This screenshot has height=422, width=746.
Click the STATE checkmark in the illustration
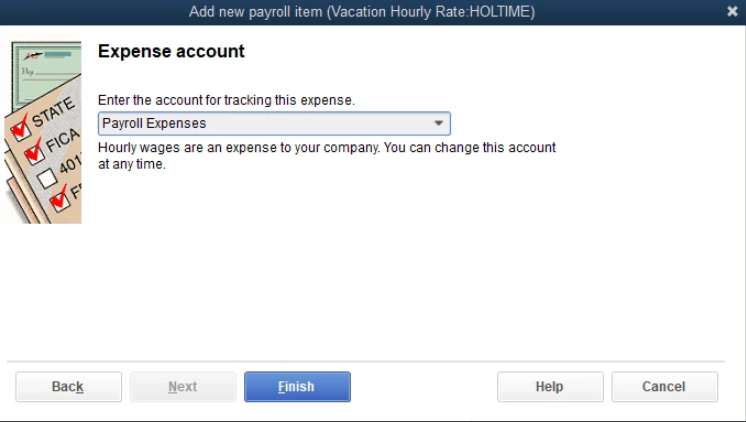coord(19,128)
